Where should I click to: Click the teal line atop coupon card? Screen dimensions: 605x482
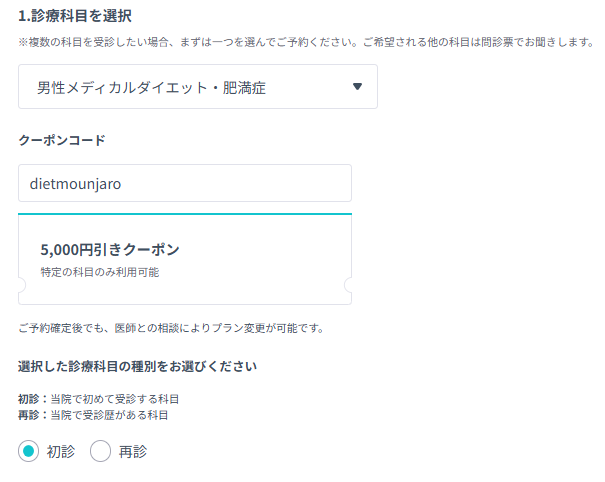click(185, 213)
